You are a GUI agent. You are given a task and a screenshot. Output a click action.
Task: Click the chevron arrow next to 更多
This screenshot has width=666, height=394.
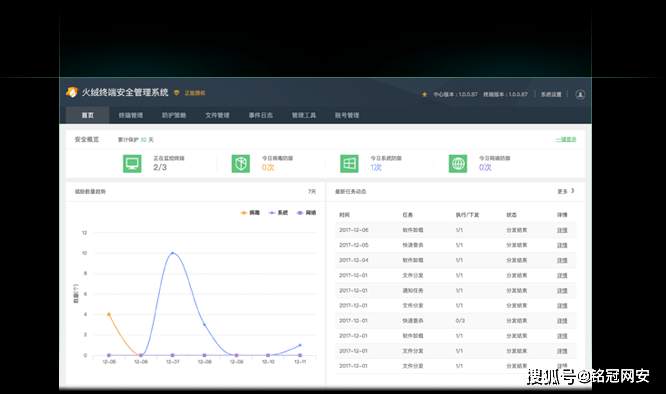[573, 191]
